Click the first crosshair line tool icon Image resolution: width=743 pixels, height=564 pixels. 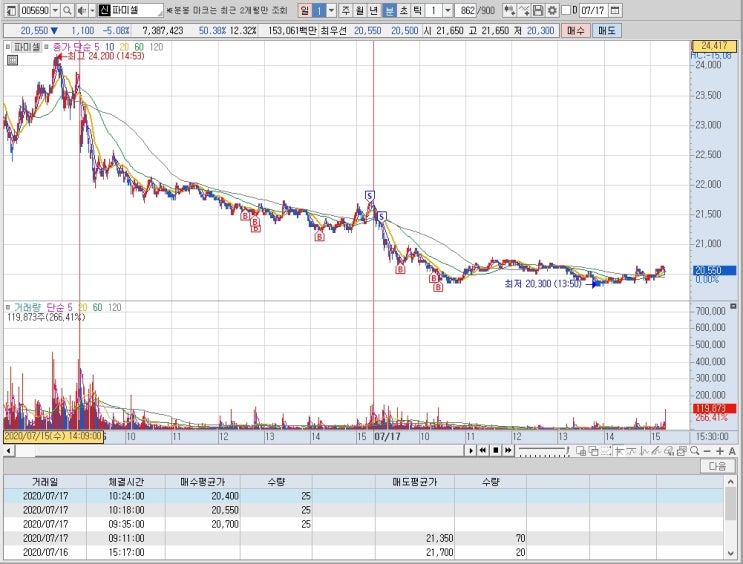619,451
